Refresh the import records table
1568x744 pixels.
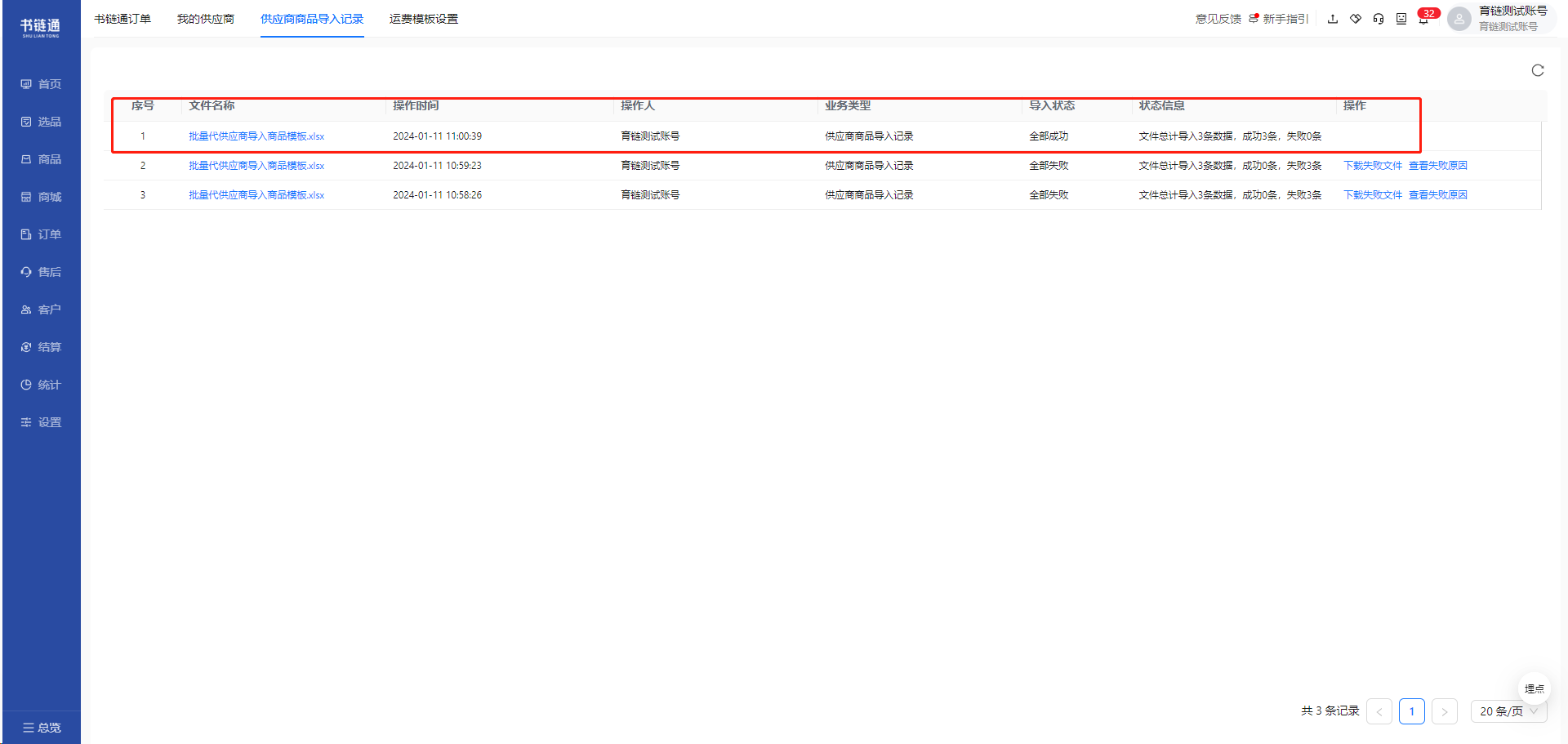pos(1538,70)
